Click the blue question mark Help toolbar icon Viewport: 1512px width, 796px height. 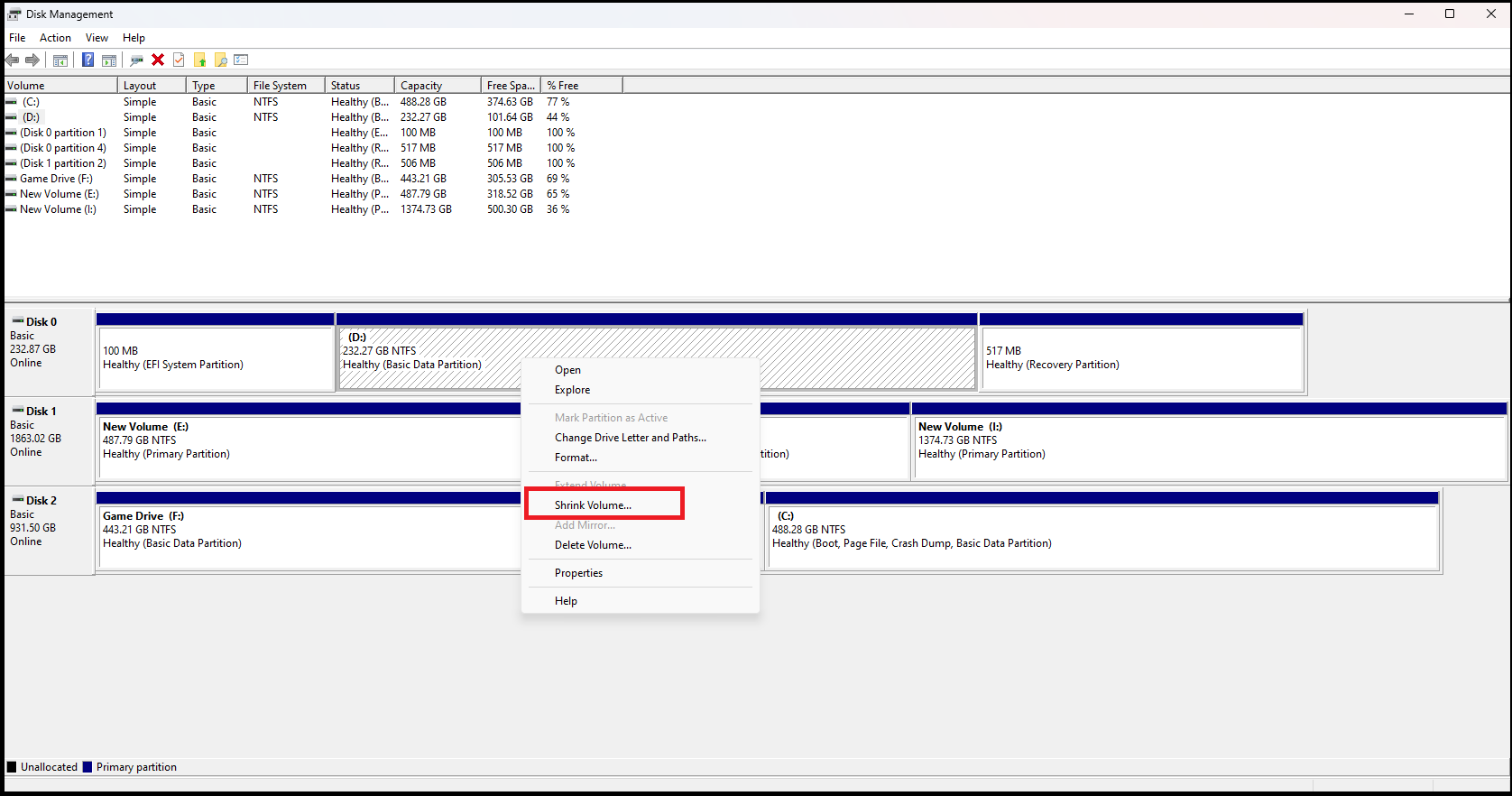(x=88, y=60)
